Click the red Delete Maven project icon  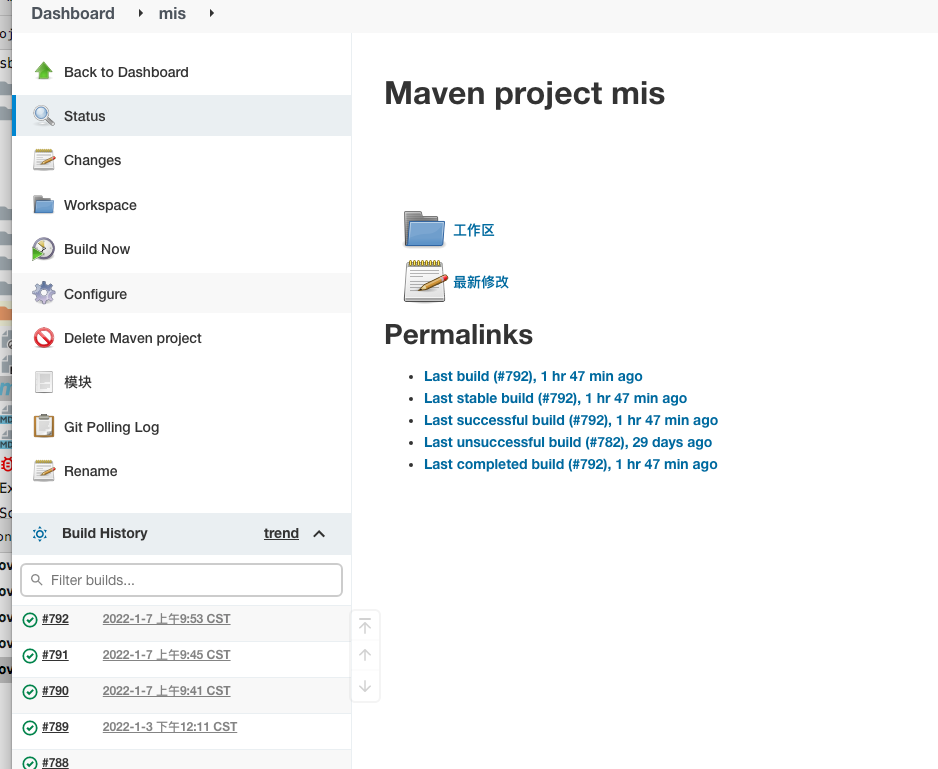point(44,338)
